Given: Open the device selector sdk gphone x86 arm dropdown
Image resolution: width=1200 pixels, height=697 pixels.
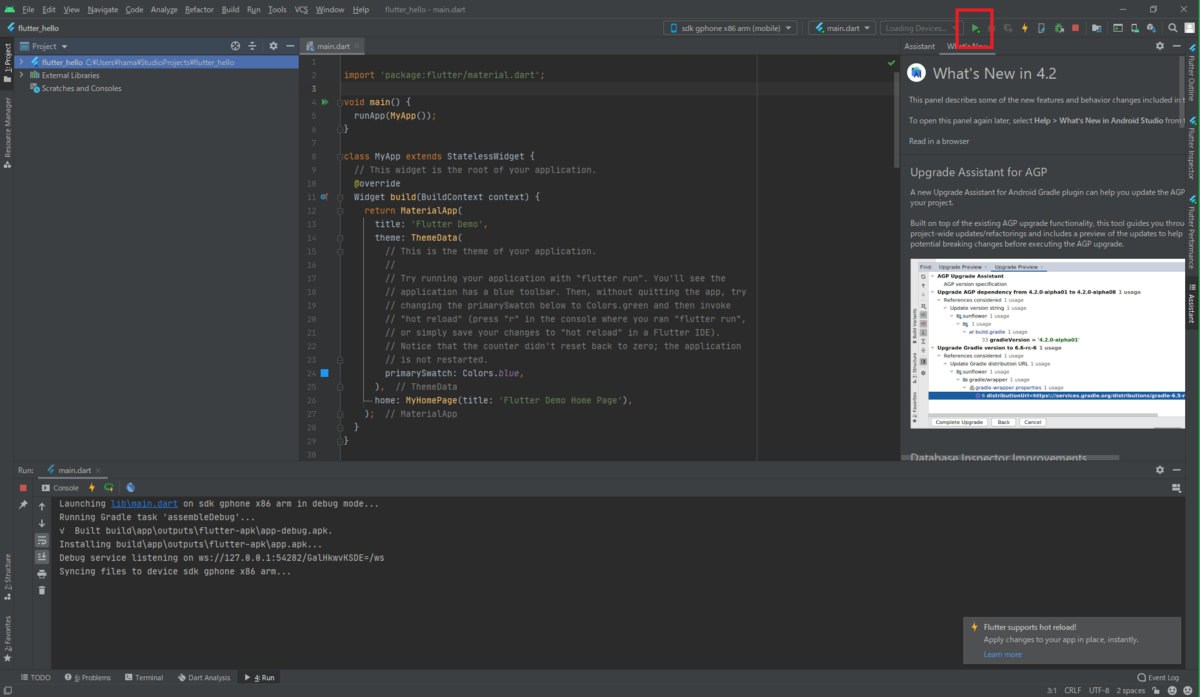Looking at the screenshot, I should [729, 28].
